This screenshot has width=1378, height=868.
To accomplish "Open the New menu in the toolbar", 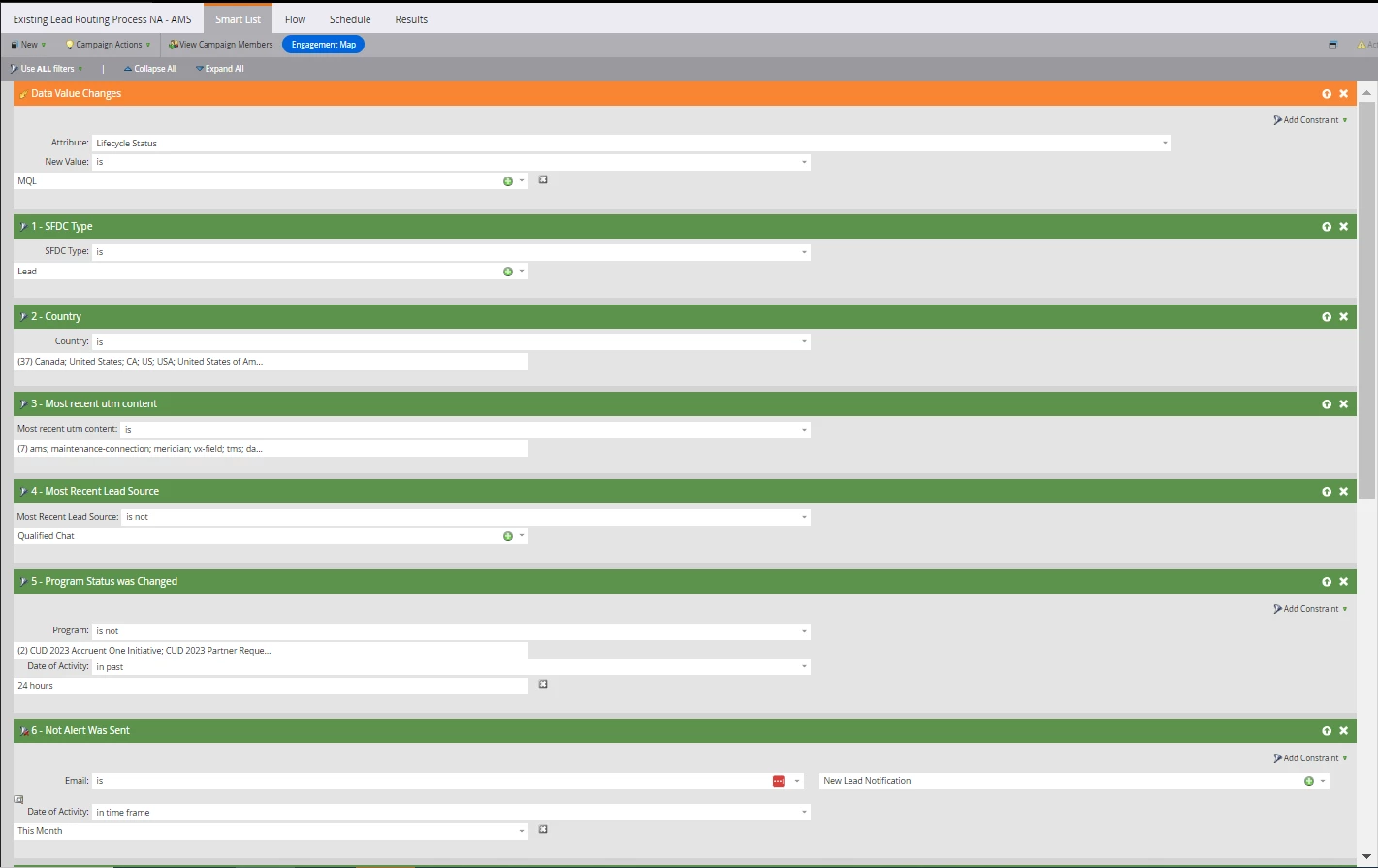I will tap(28, 45).
